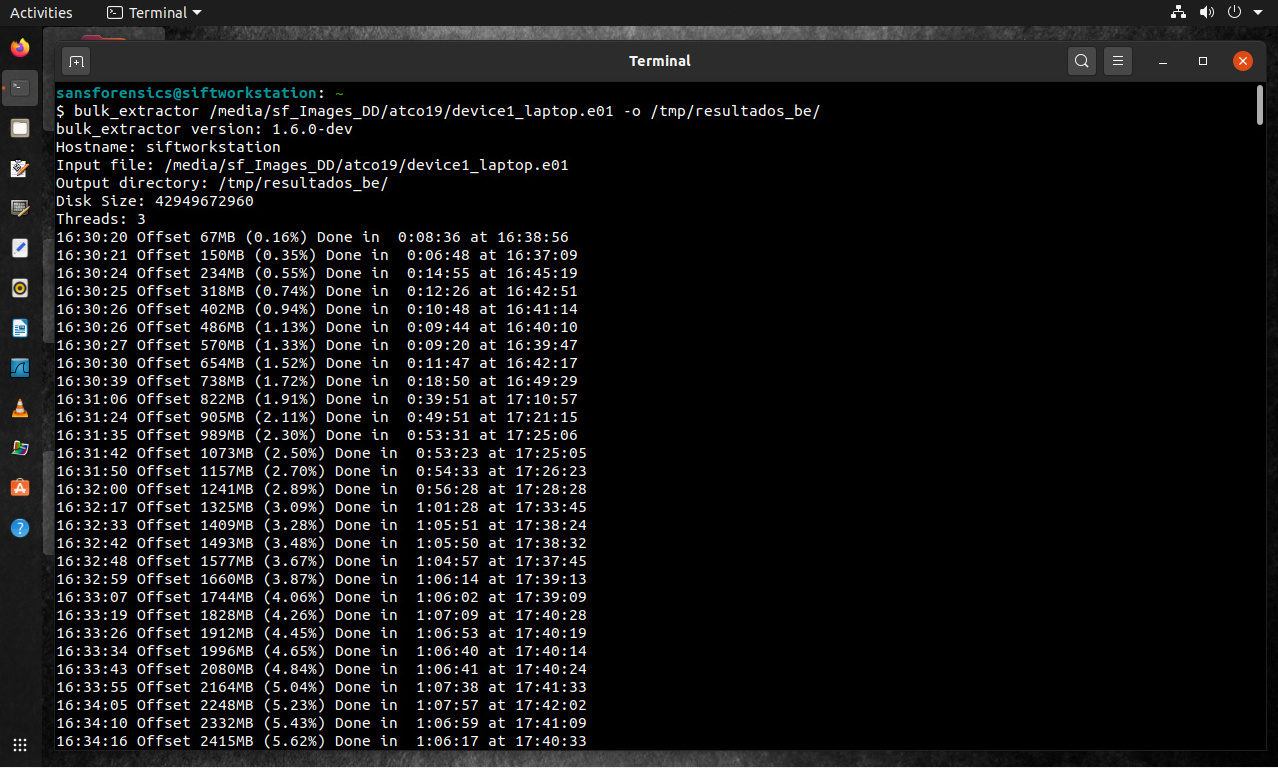Image resolution: width=1278 pixels, height=768 pixels.
Task: Maximize the Terminal window
Action: coord(1203,61)
